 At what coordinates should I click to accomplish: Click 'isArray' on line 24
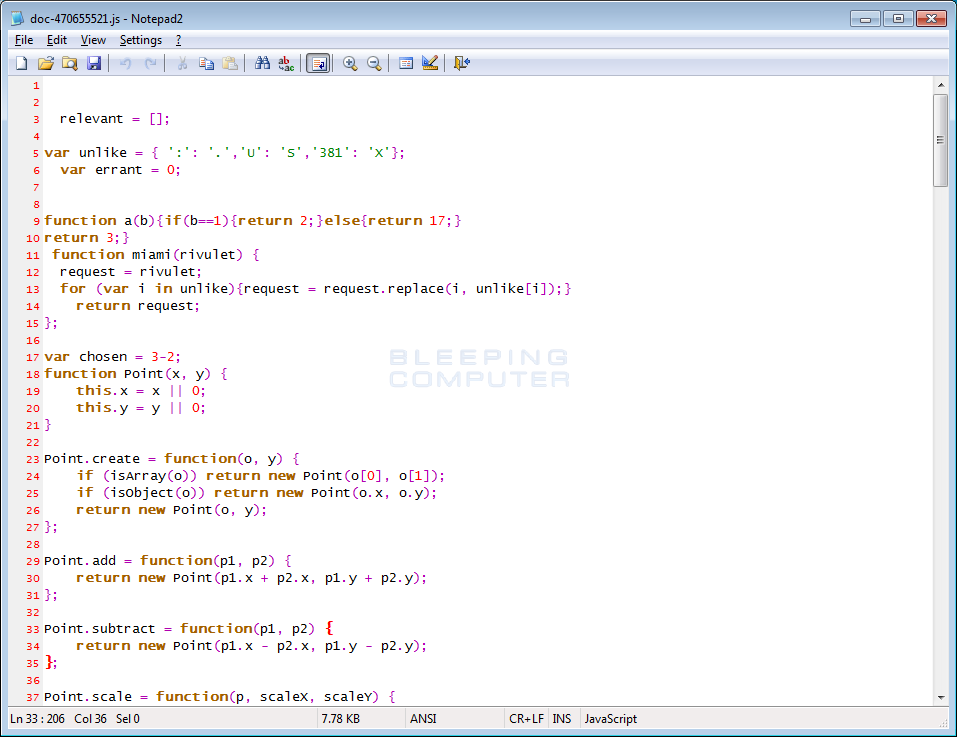click(x=138, y=475)
